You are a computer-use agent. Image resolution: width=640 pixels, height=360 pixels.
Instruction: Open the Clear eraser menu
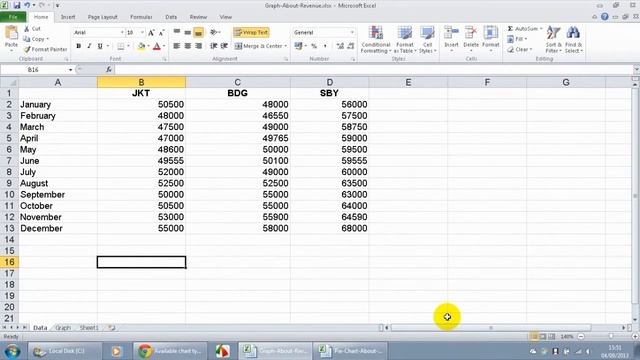point(520,49)
